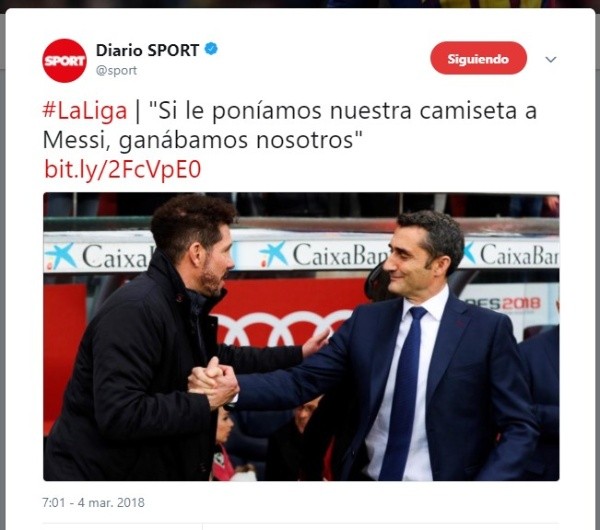Open the Diario SPORT profile name
Image resolution: width=600 pixels, height=530 pixels.
point(147,50)
